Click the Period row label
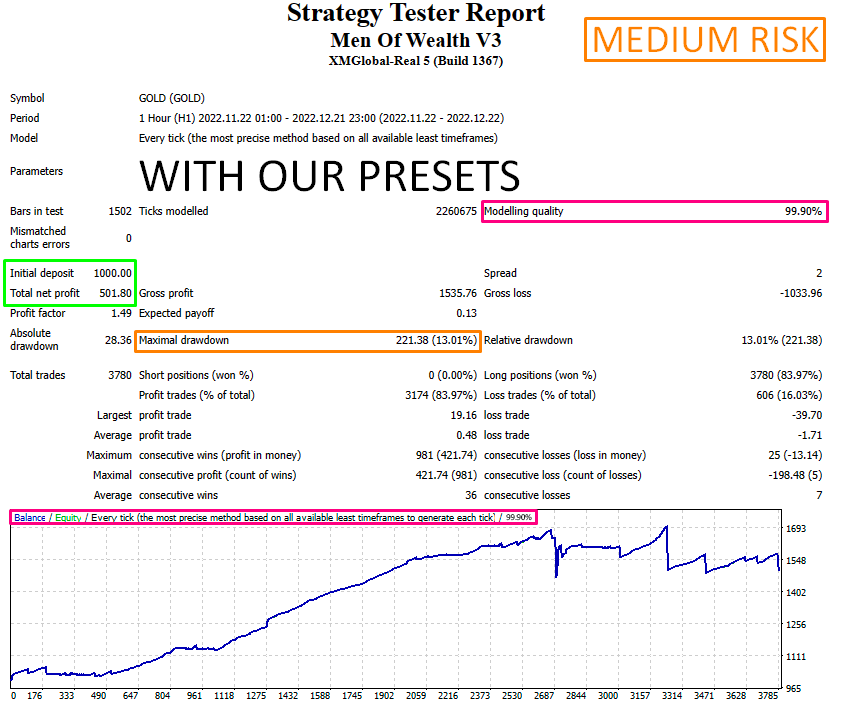This screenshot has height=710, width=844. pyautogui.click(x=25, y=118)
